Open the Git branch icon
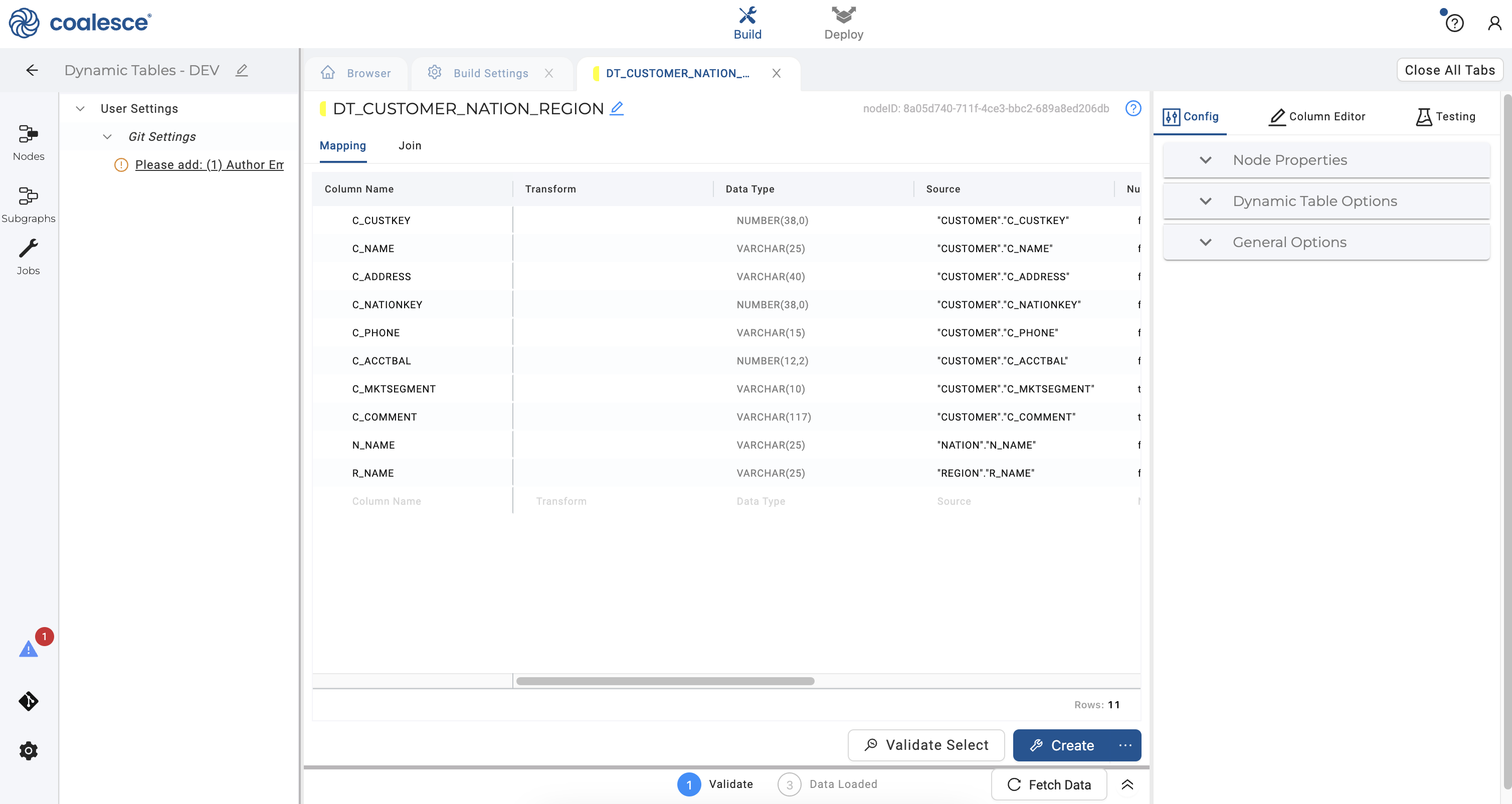The height and width of the screenshot is (804, 1512). pyautogui.click(x=28, y=701)
